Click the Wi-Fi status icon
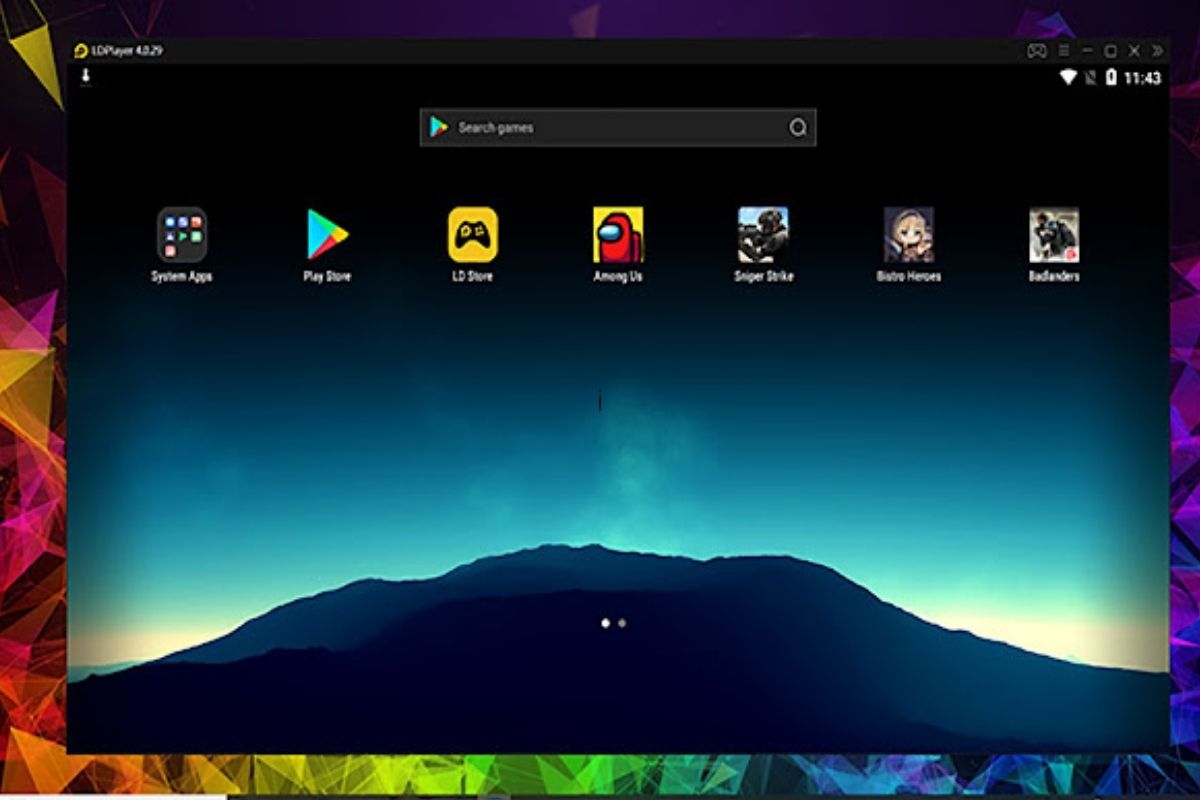The width and height of the screenshot is (1200, 800). [1068, 78]
